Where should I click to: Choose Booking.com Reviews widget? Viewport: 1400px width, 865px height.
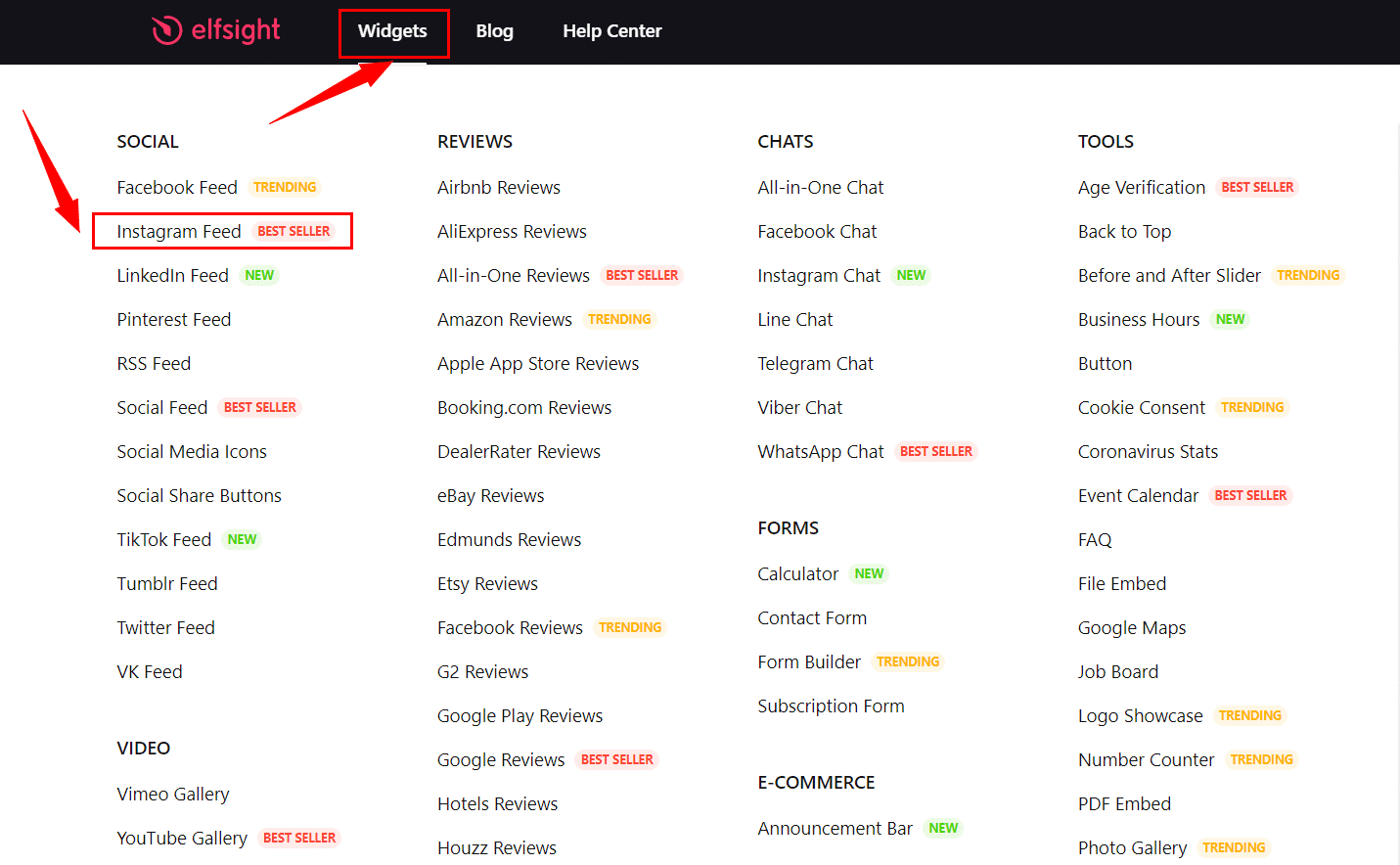pyautogui.click(x=524, y=407)
